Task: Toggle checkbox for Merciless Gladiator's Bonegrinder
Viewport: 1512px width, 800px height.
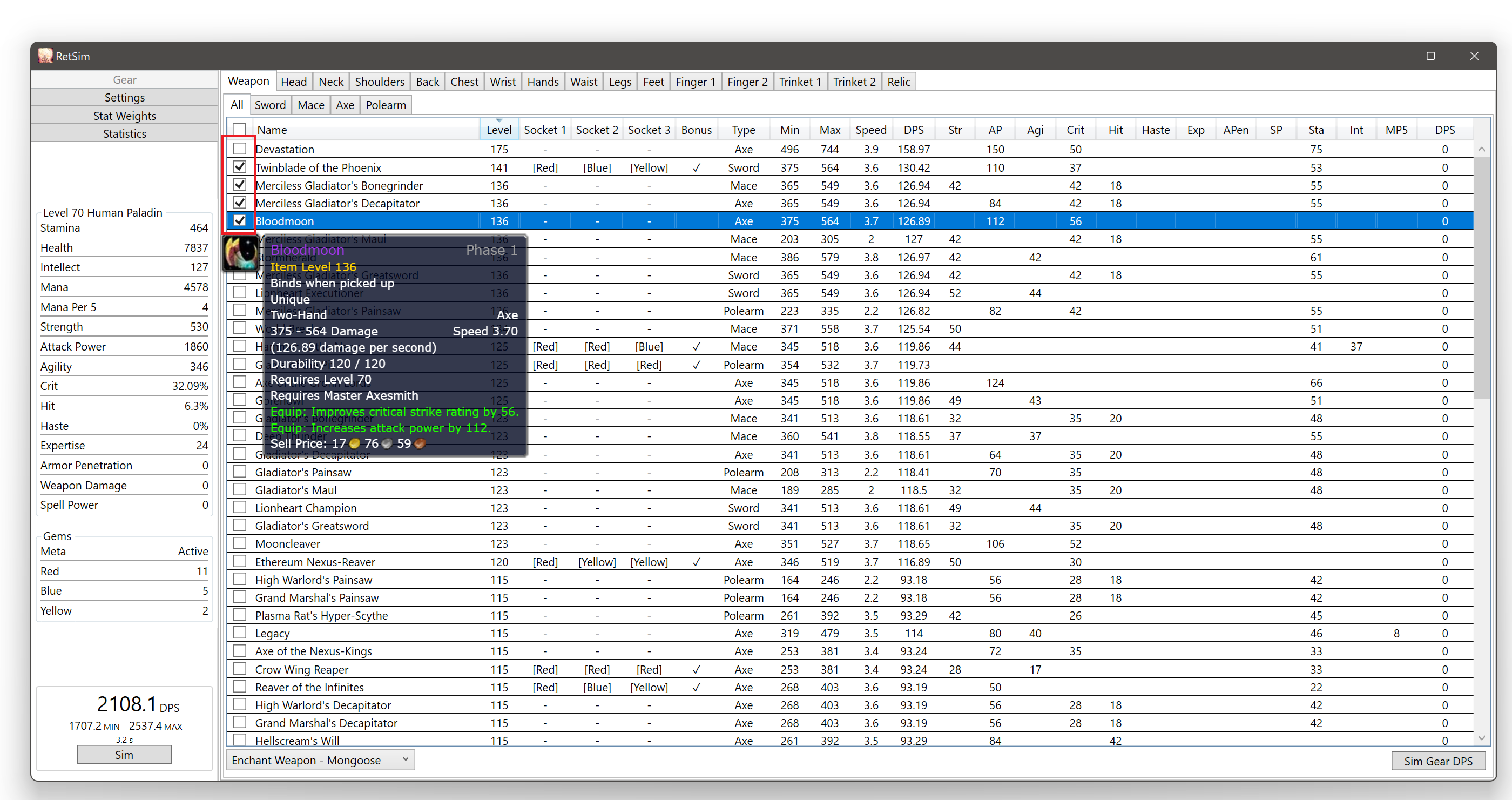Action: (239, 184)
